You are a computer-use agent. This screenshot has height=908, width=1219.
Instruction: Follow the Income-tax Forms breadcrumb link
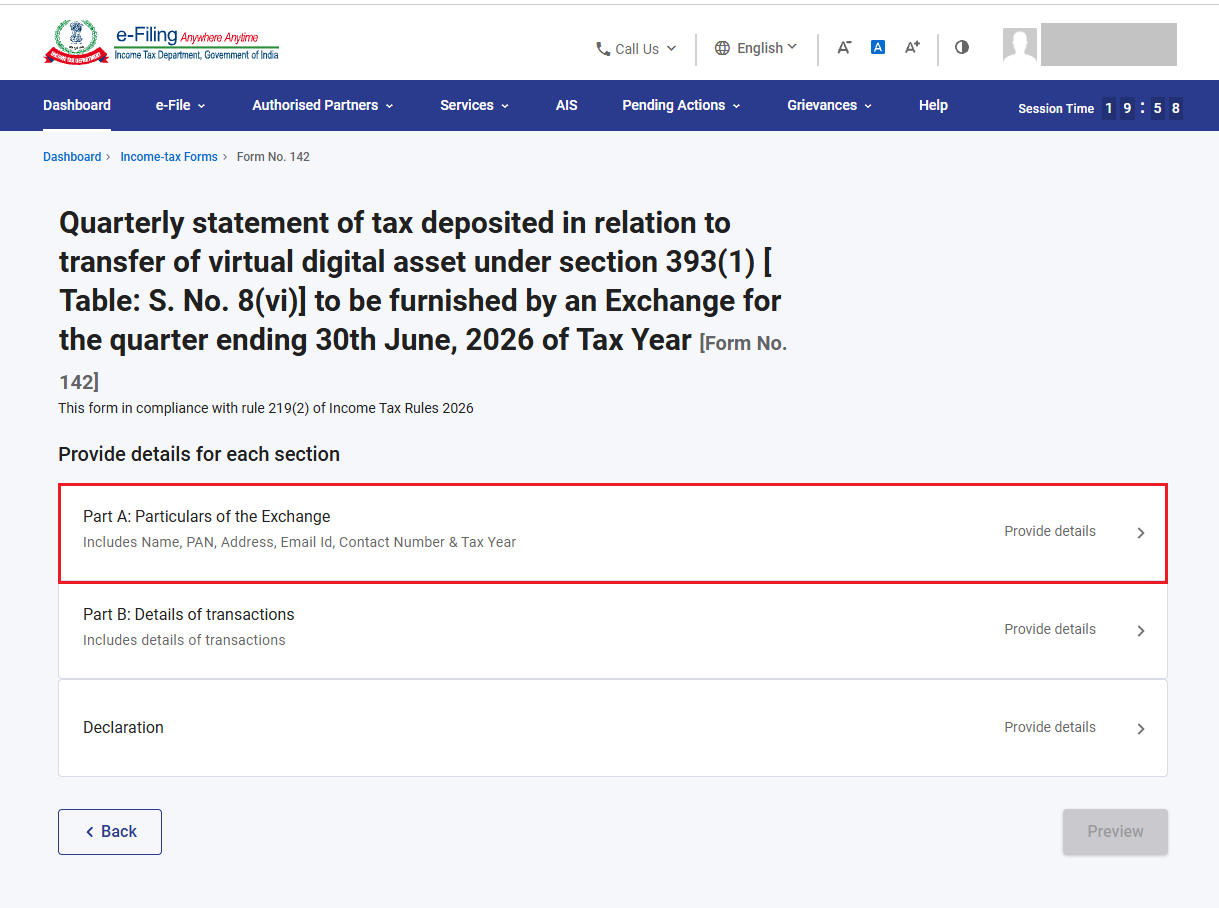[169, 157]
